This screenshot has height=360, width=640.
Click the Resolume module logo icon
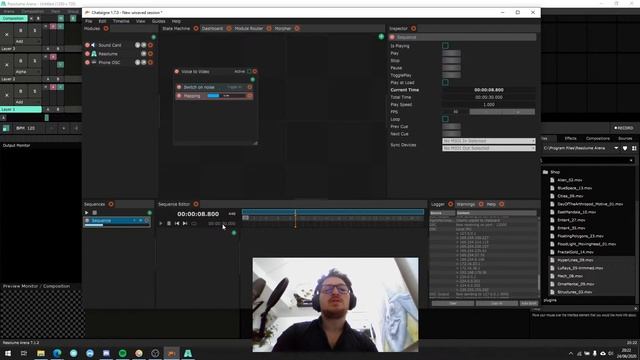coord(94,54)
